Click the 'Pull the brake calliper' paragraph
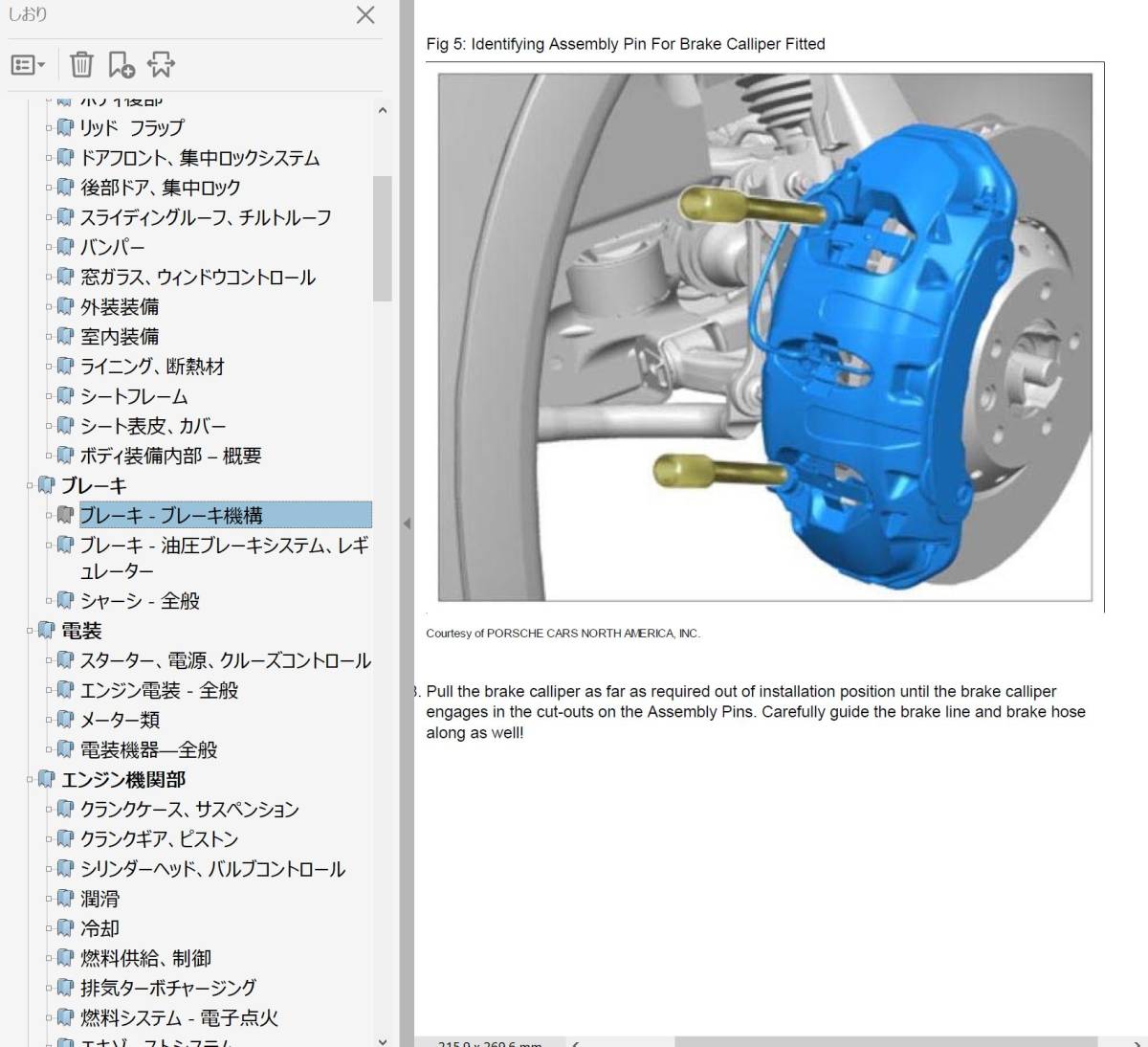Image resolution: width=1148 pixels, height=1047 pixels. click(x=756, y=712)
